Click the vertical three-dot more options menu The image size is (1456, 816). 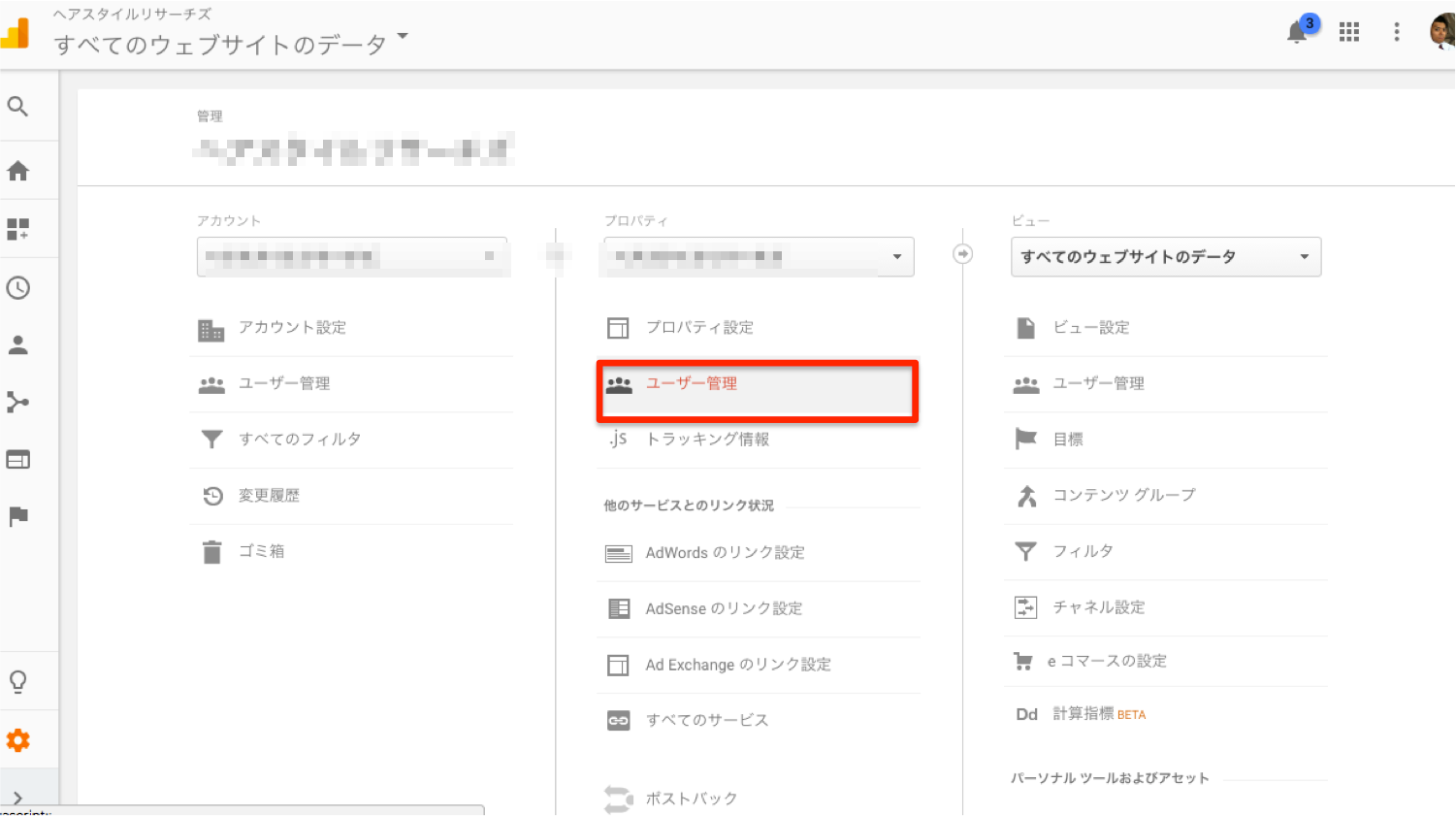pos(1397,33)
